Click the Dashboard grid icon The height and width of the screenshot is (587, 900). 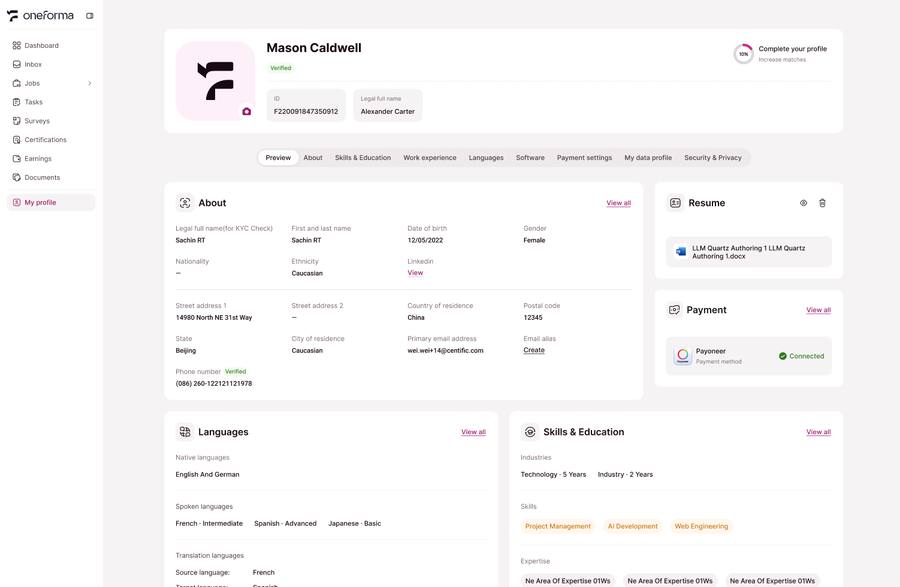[x=17, y=45]
